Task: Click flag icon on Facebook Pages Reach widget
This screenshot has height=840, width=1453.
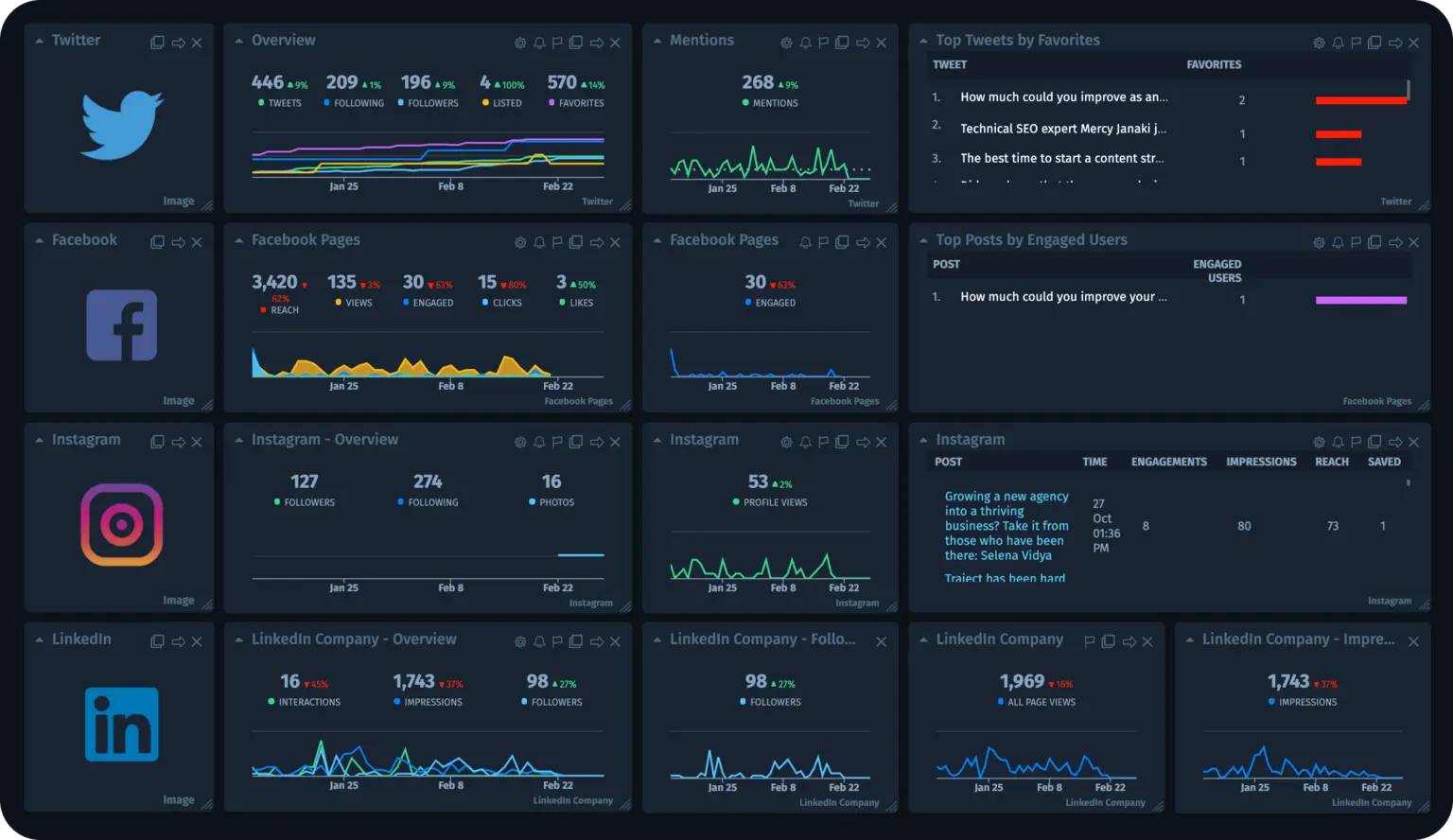Action: point(557,242)
